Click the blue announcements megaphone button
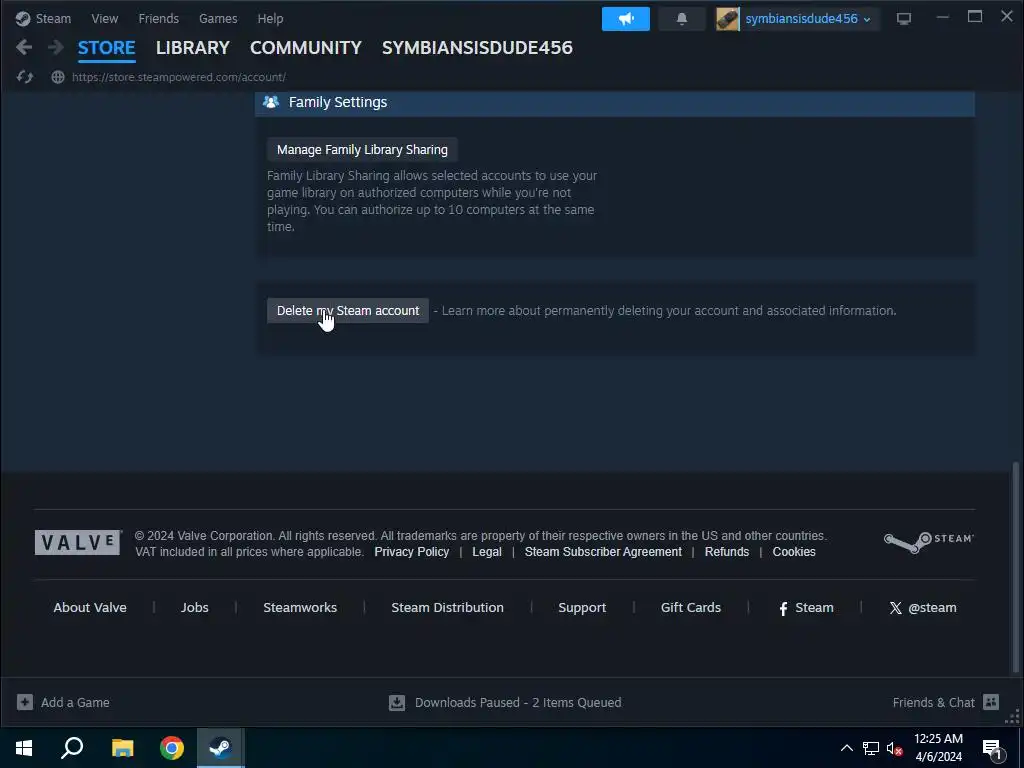The width and height of the screenshot is (1024, 768). 626,19
